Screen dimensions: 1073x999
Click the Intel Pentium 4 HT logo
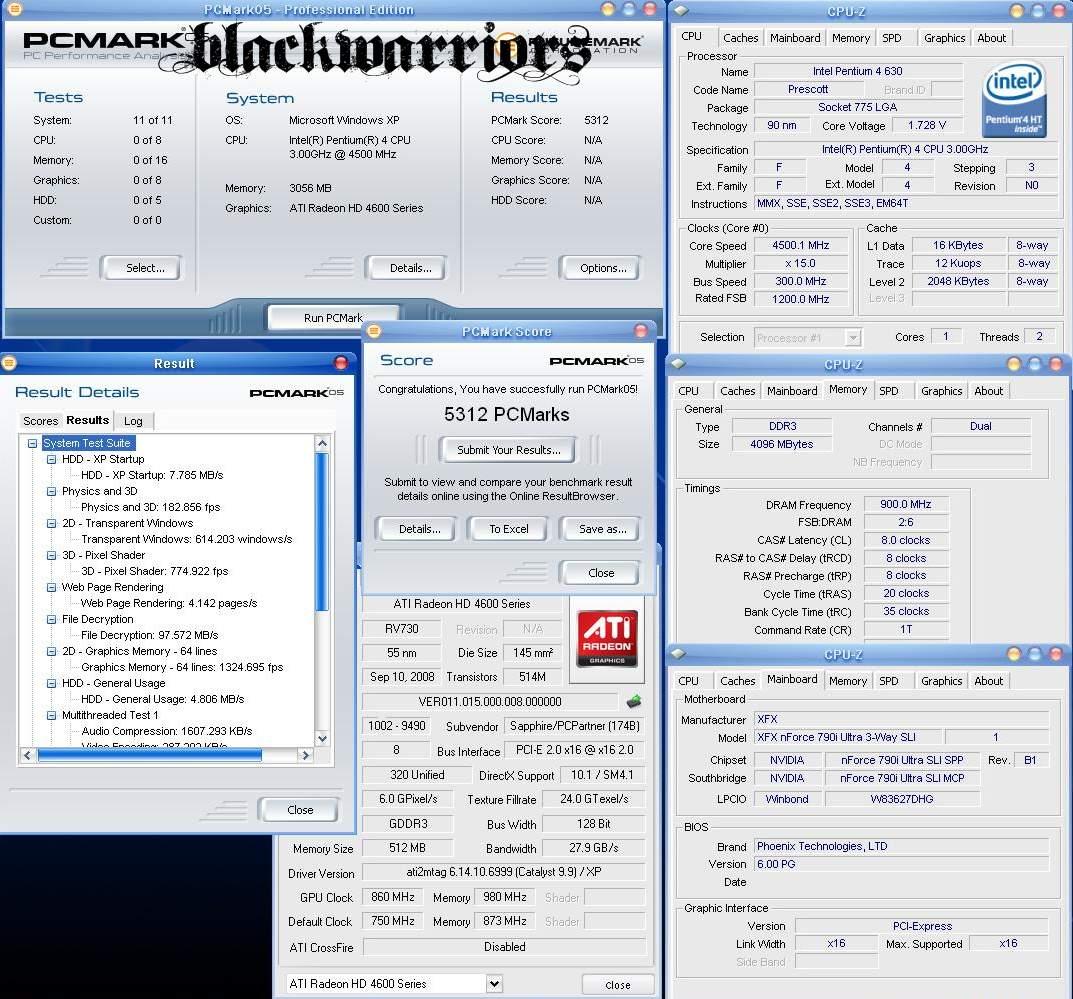(x=1014, y=99)
